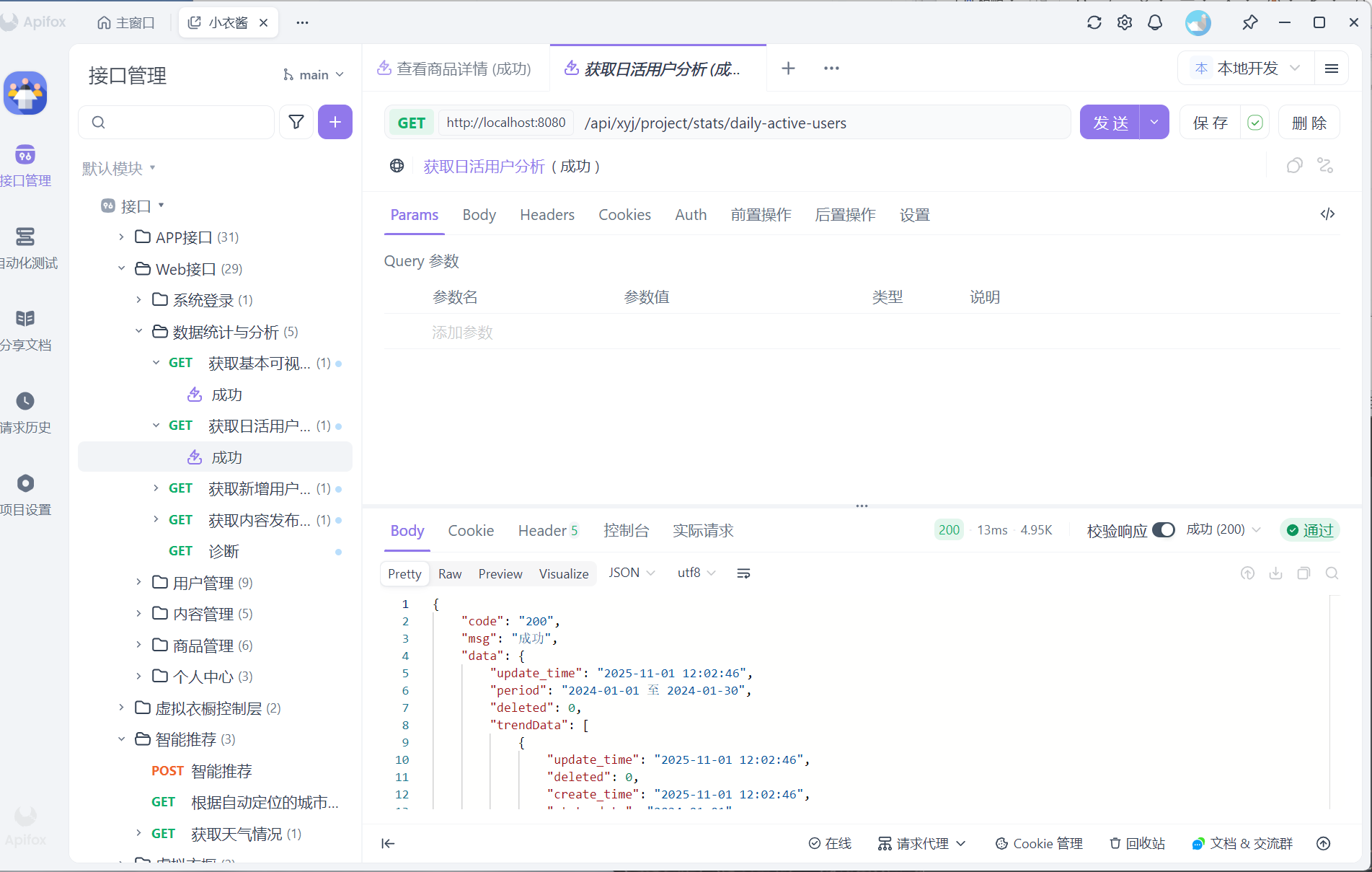This screenshot has height=872, width=1372.
Task: Open notifications bell icon
Action: pyautogui.click(x=1155, y=22)
